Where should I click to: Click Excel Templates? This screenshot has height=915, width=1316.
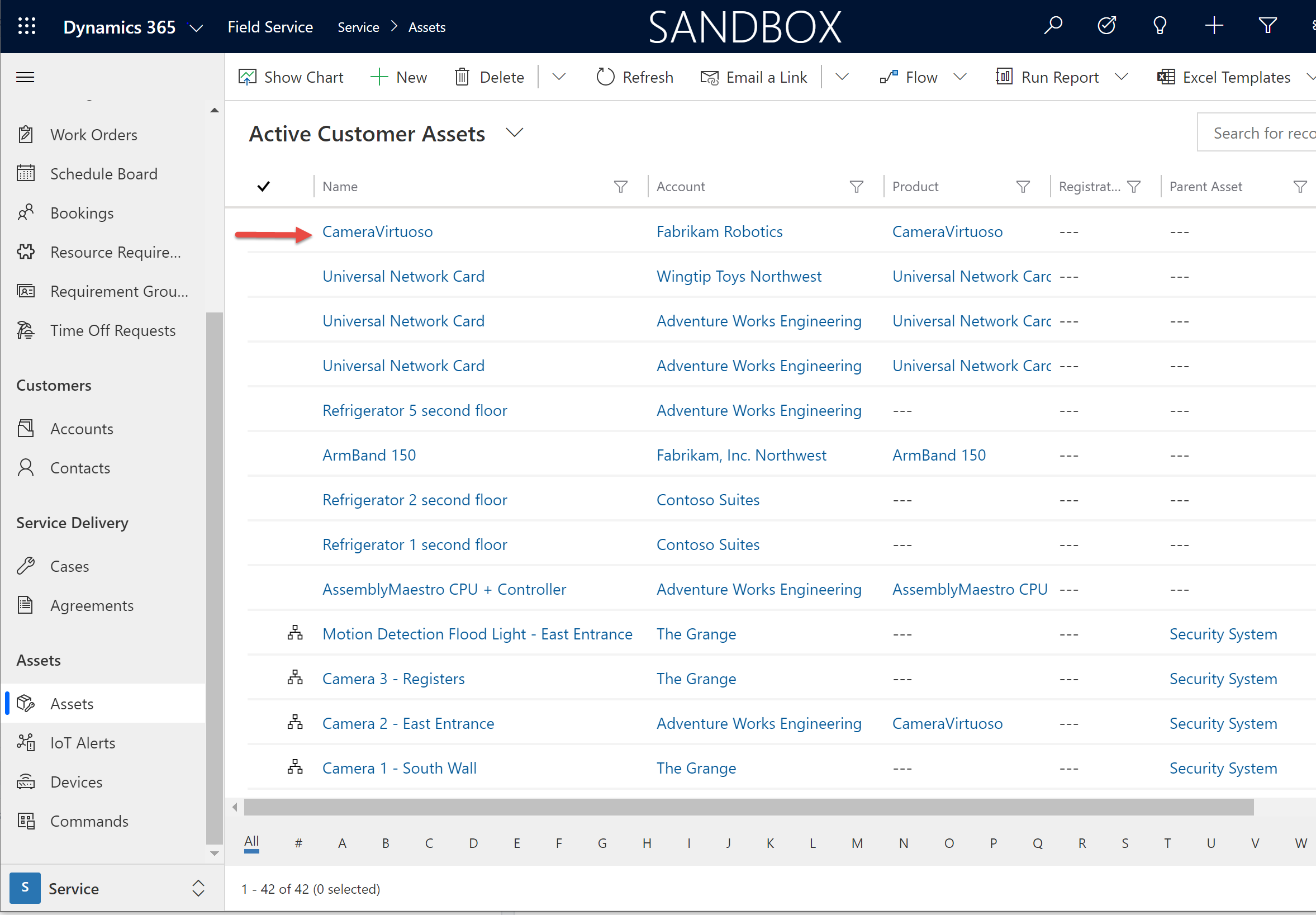pyautogui.click(x=1224, y=77)
